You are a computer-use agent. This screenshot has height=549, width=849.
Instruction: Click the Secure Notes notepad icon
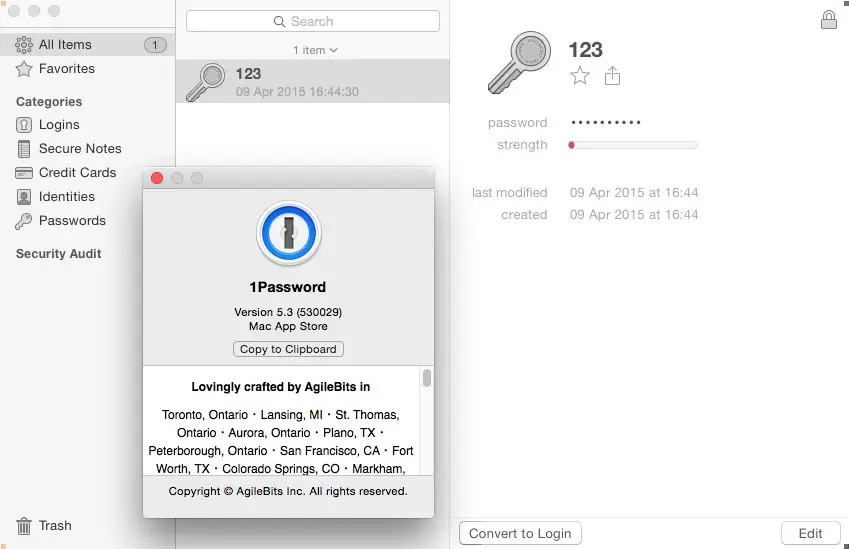click(x=24, y=149)
